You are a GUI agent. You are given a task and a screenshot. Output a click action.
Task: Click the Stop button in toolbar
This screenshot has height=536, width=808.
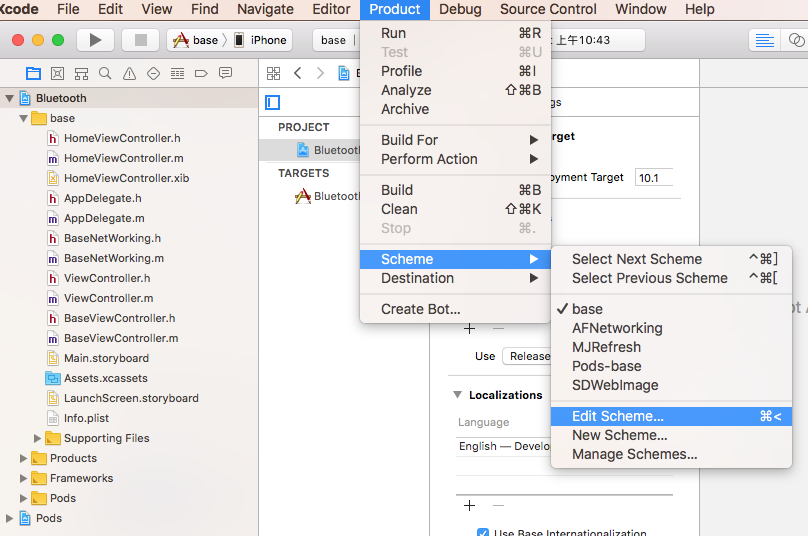[x=140, y=40]
